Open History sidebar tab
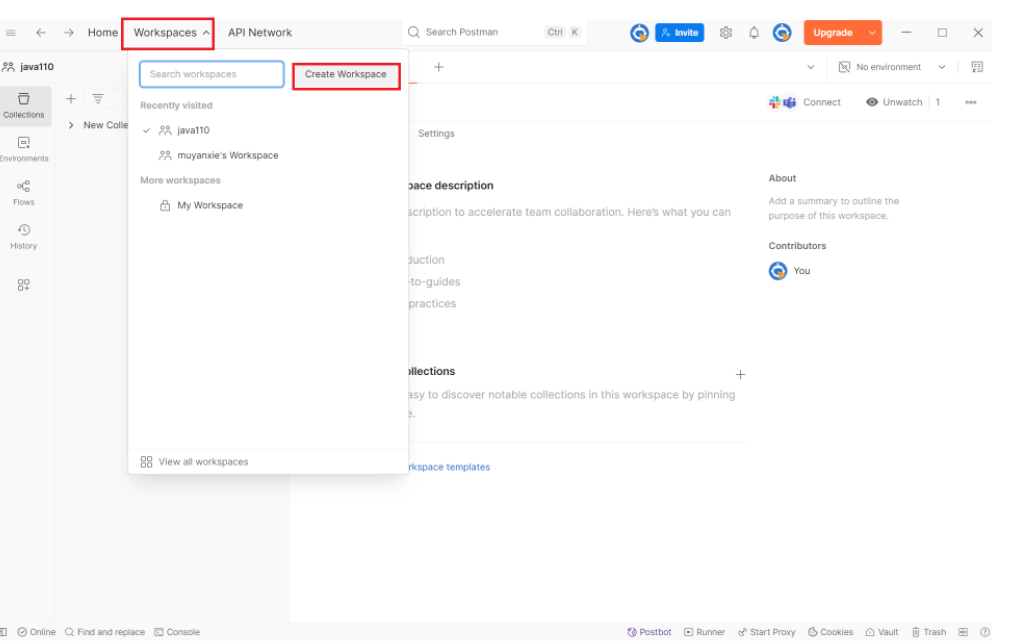Viewport: 1016px width, 641px height. 24,237
